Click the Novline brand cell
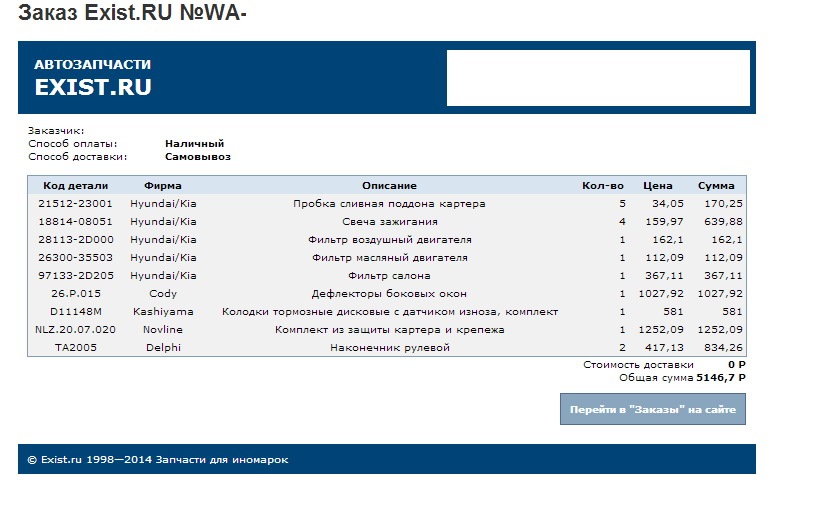 coord(163,329)
